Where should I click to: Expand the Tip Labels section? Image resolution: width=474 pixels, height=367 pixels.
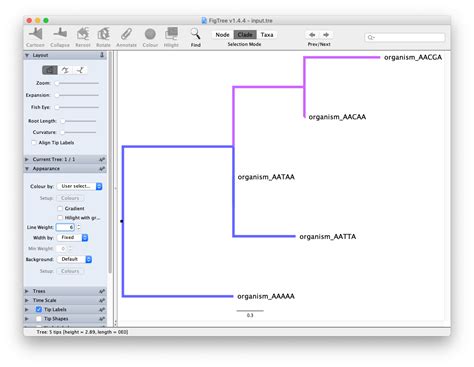coord(27,310)
